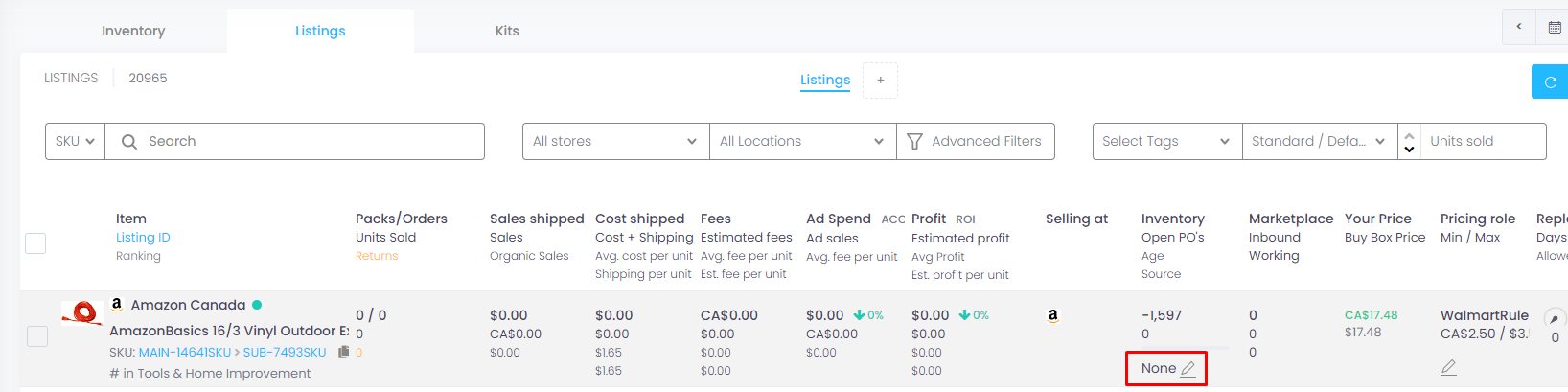Click the previous date arrow icon
This screenshot has height=392, width=1568.
click(1518, 27)
